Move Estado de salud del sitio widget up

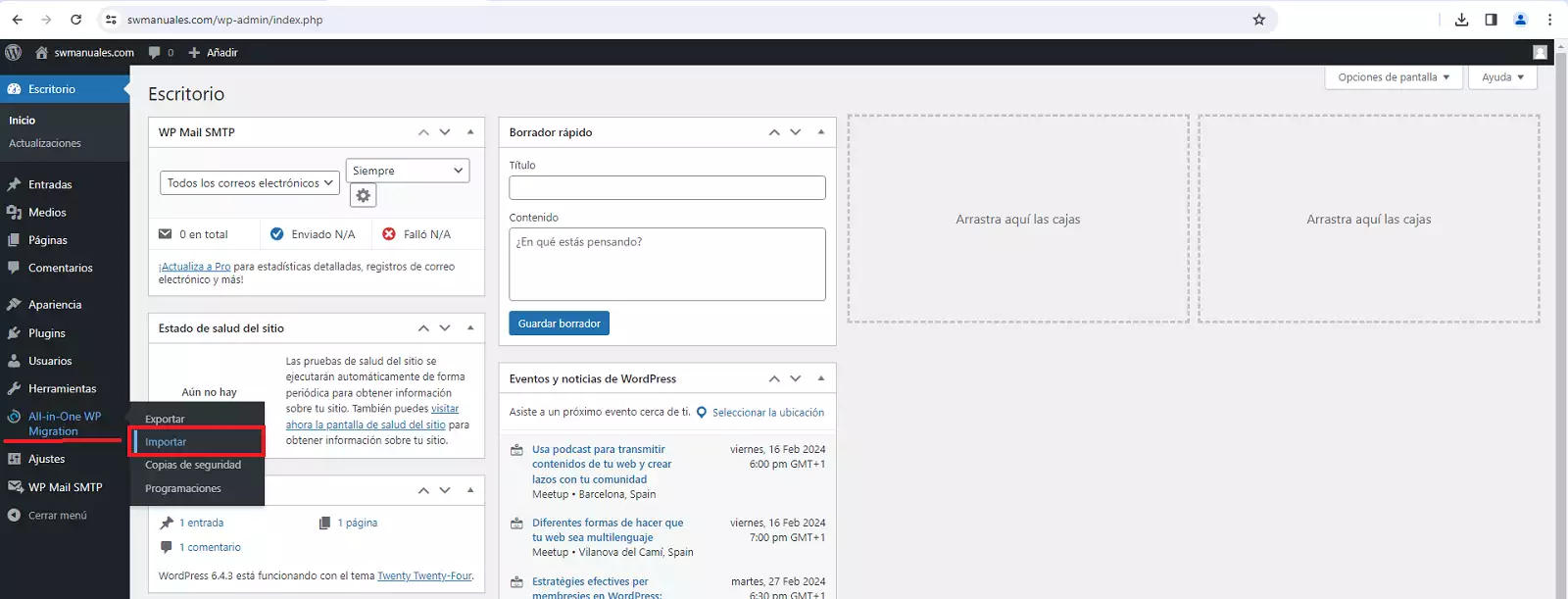pyautogui.click(x=423, y=328)
